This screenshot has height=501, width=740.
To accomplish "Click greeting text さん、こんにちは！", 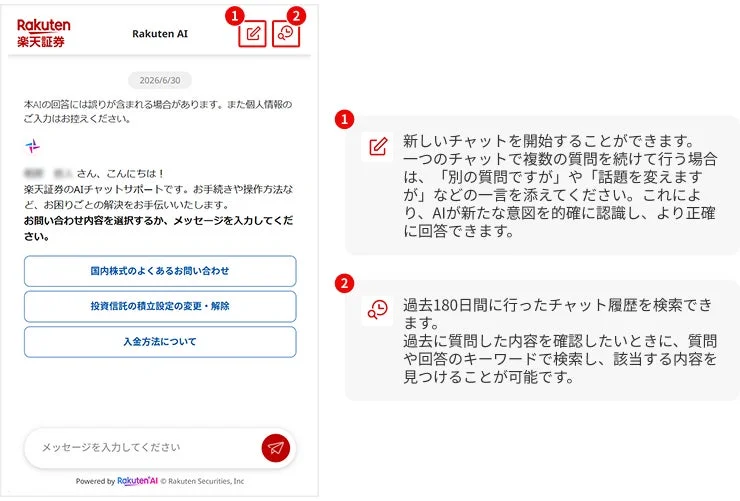I will coord(121,174).
